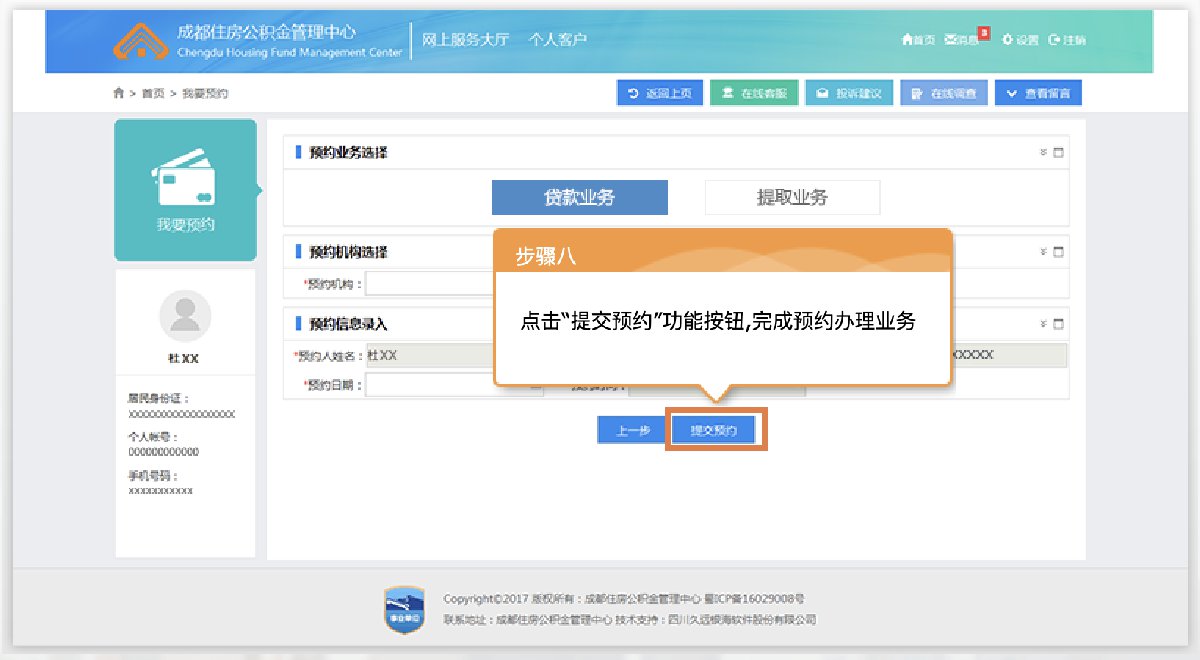Screen dimensions: 1200x660
Task: Click the 首页 home icon in header
Action: click(907, 40)
